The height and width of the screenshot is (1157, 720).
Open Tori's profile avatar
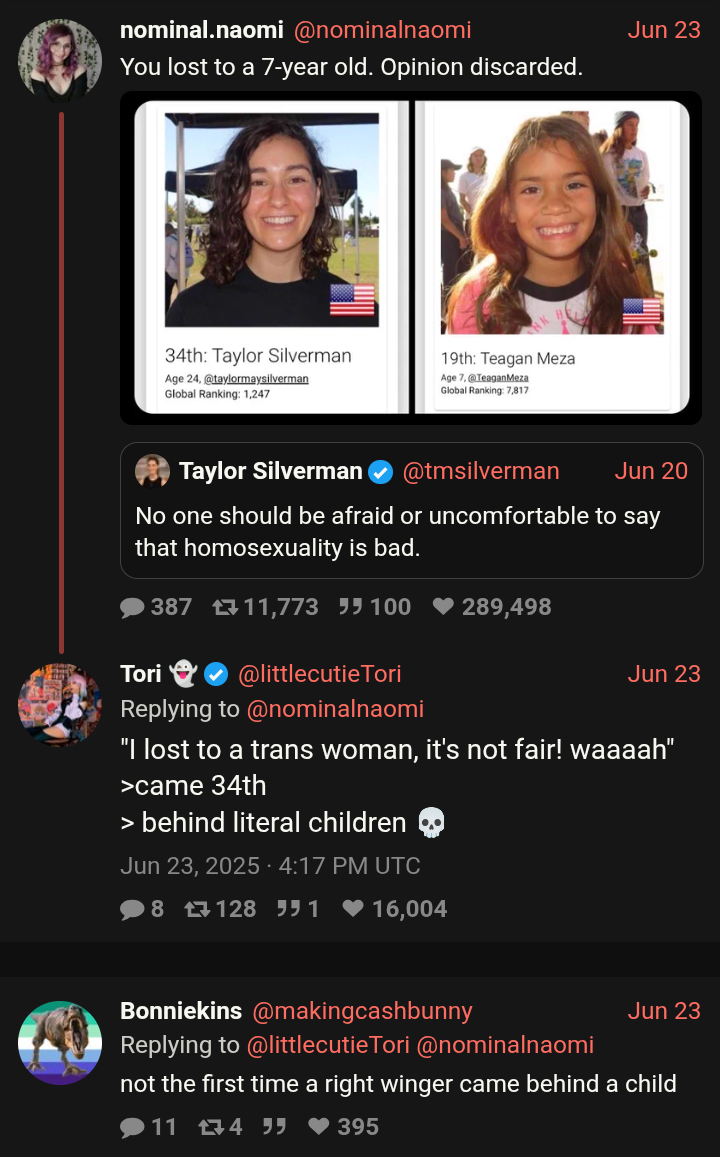60,704
